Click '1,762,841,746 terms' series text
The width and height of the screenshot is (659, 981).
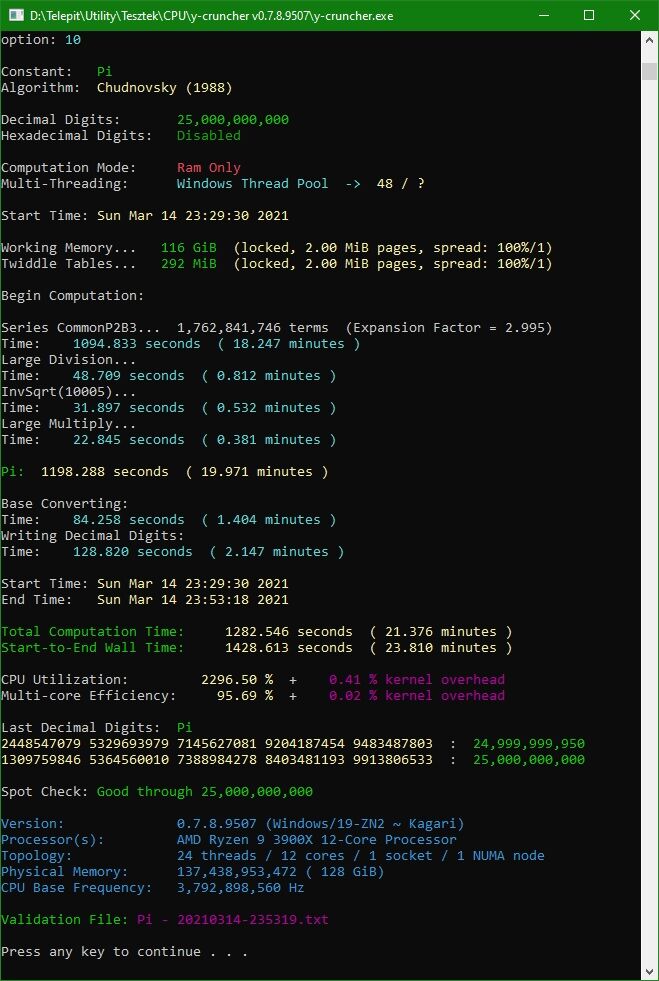coord(252,328)
